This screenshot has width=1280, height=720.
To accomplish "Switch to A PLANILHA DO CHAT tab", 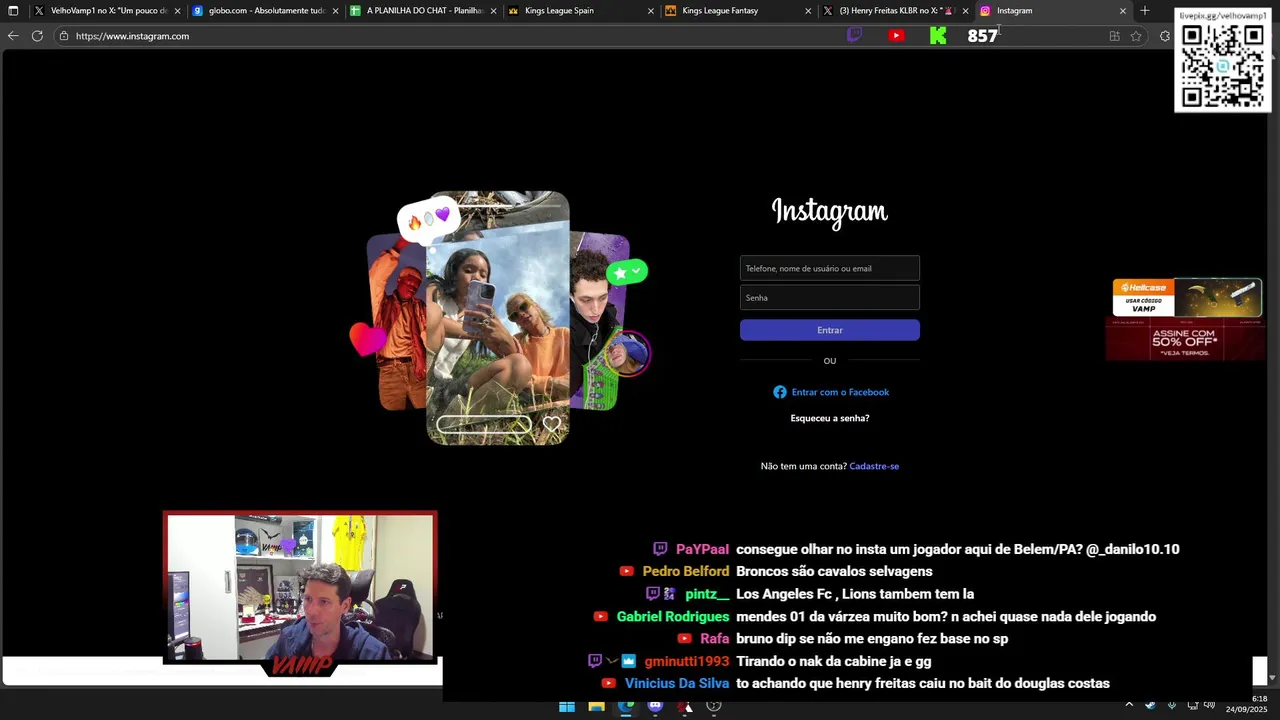I will pos(423,11).
